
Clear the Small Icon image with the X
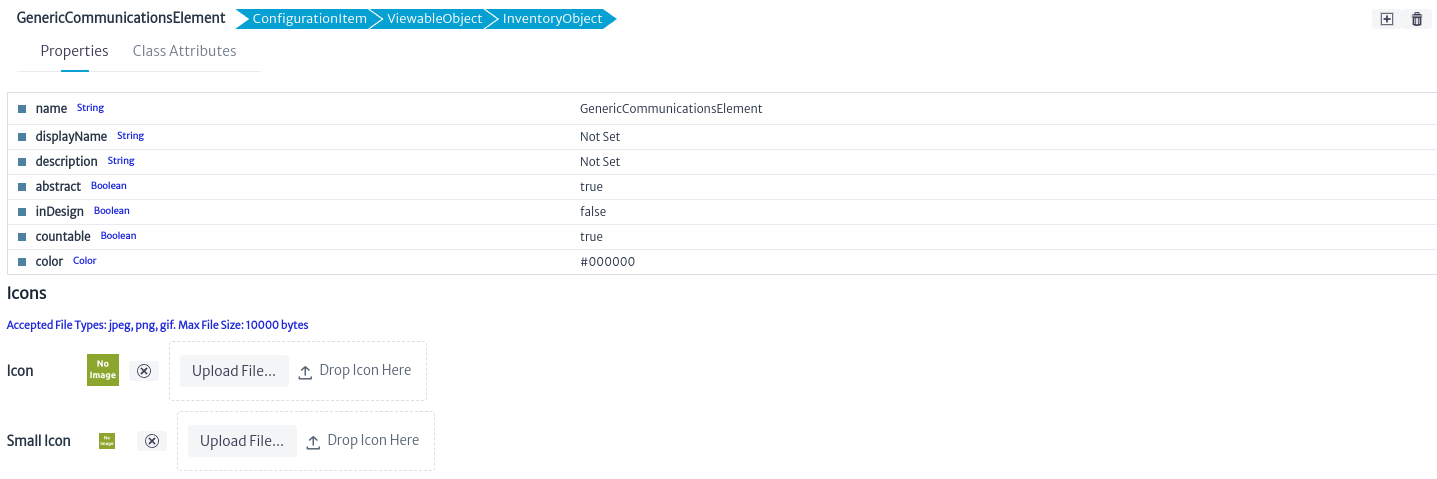coord(152,441)
